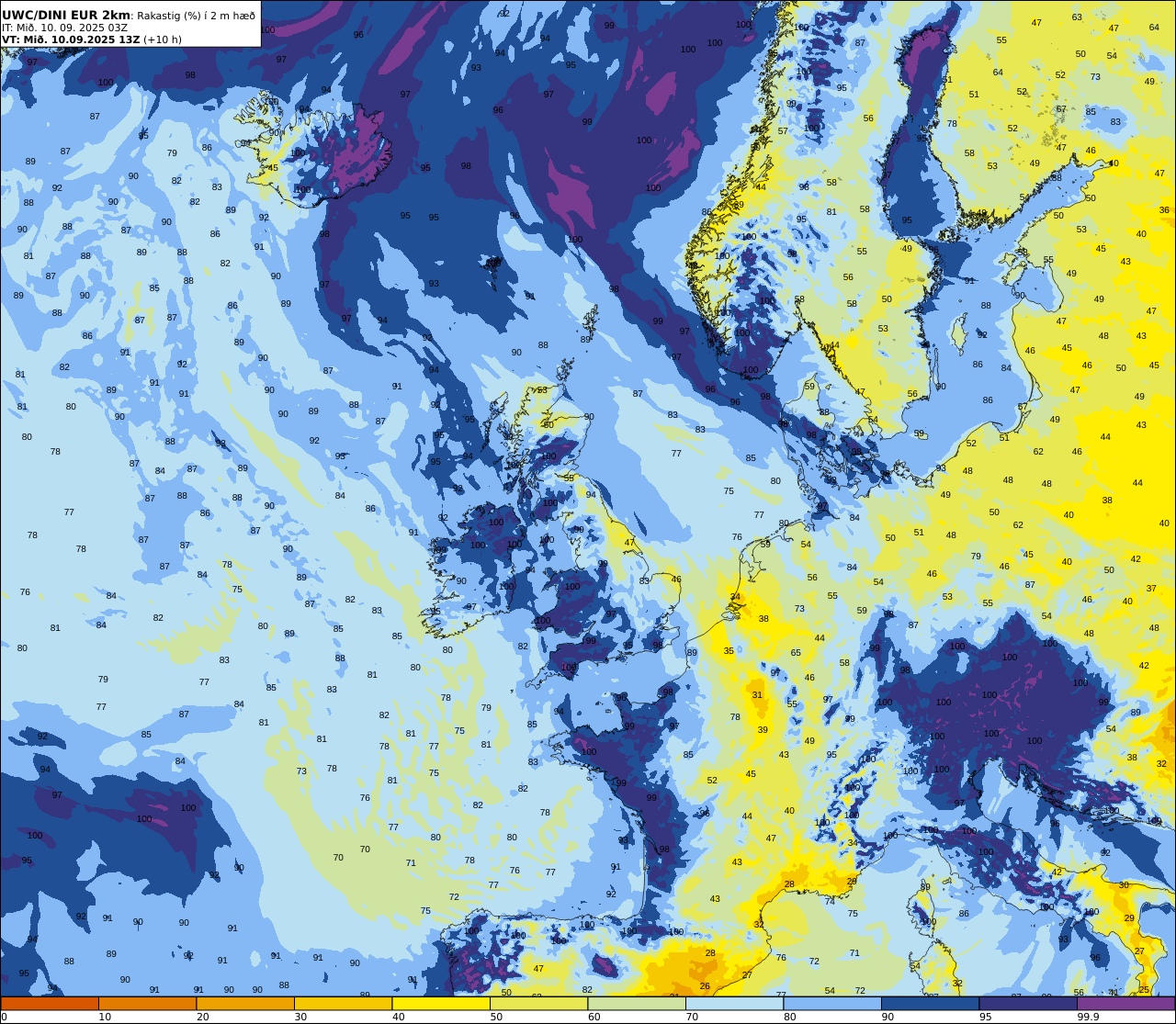
Task: Click the legend tick label 99.9
Action: pos(1089,1017)
